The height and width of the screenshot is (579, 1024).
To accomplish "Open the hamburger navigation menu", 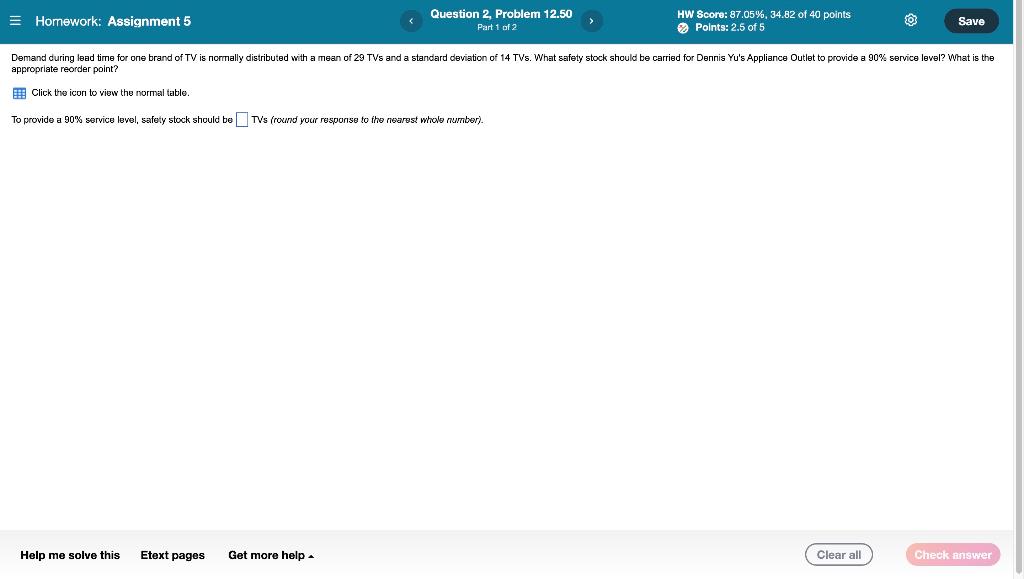I will tap(17, 20).
